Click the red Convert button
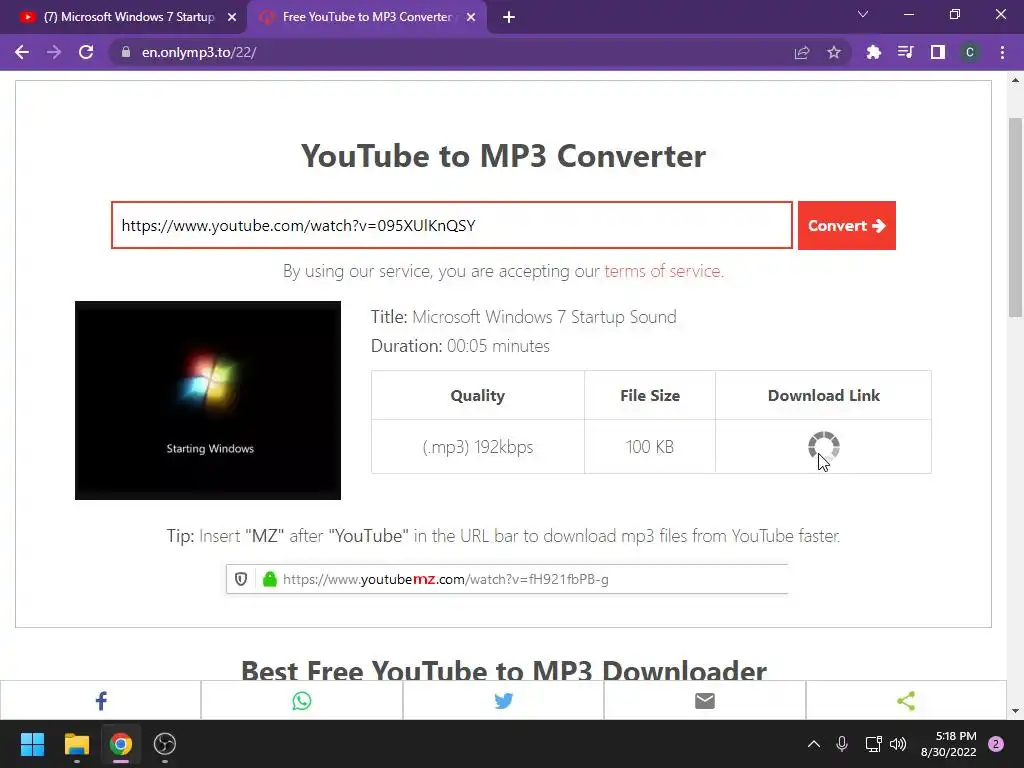This screenshot has width=1024, height=768. click(846, 225)
